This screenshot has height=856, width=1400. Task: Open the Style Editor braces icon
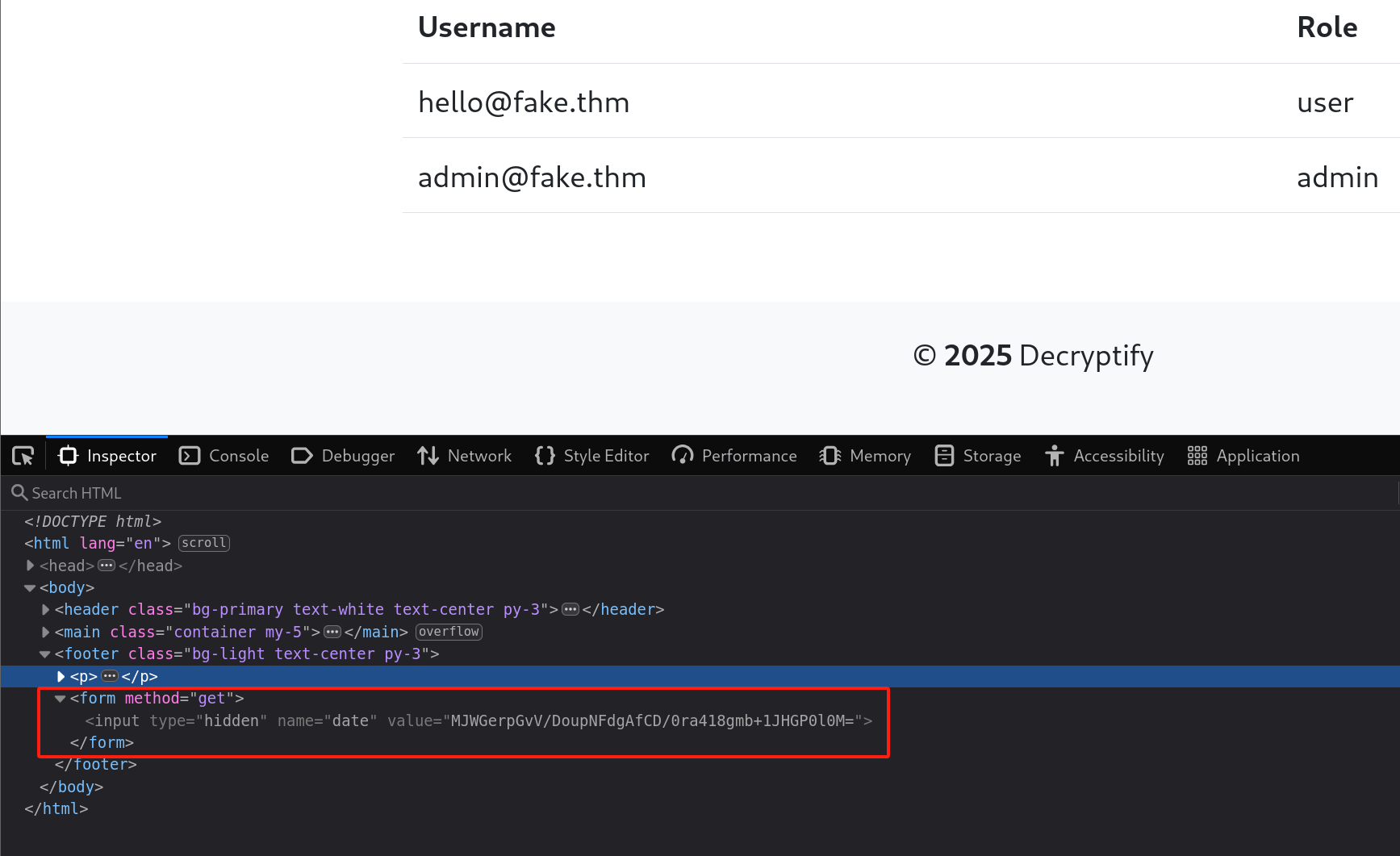click(x=544, y=455)
